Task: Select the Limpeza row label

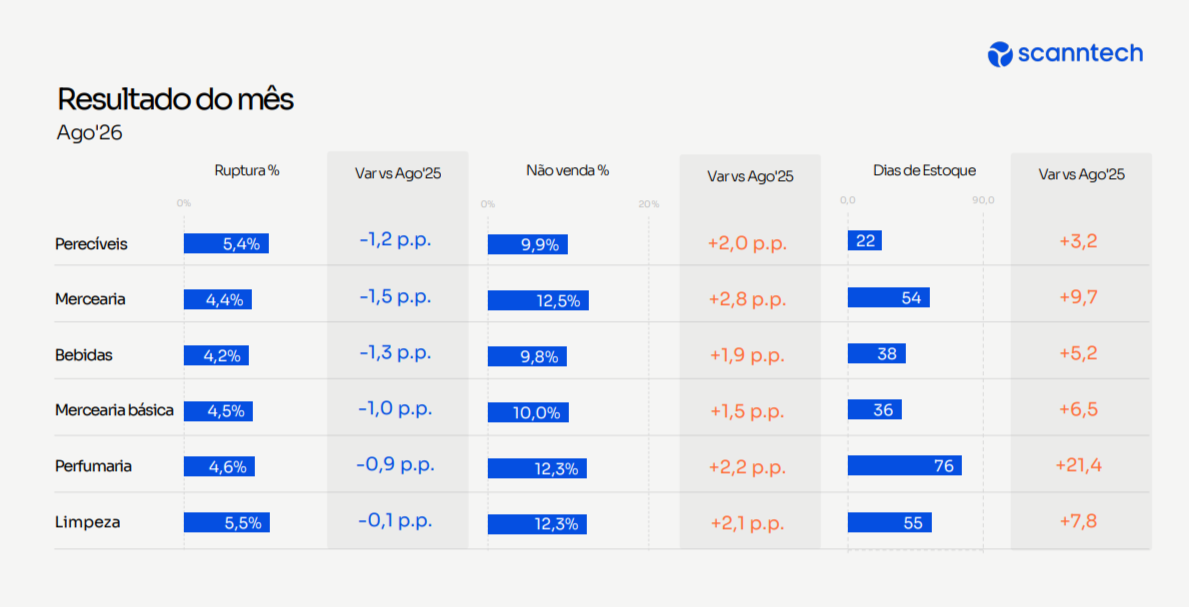Action: (87, 522)
